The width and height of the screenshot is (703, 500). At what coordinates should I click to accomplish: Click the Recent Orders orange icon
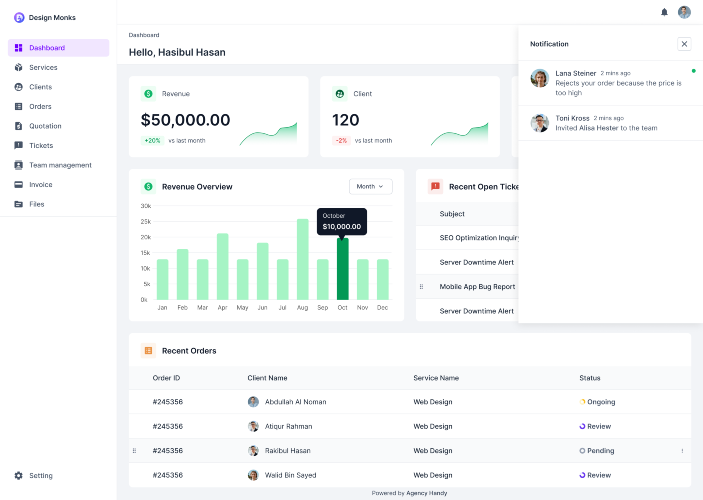pos(148,351)
